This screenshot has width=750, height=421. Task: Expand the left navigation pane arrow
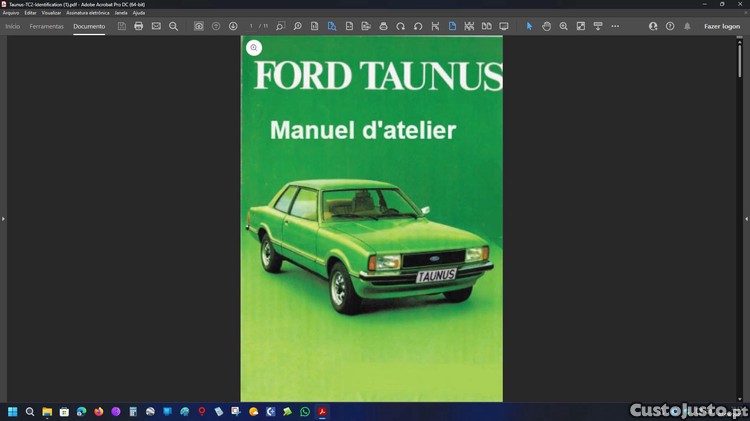coord(3,218)
